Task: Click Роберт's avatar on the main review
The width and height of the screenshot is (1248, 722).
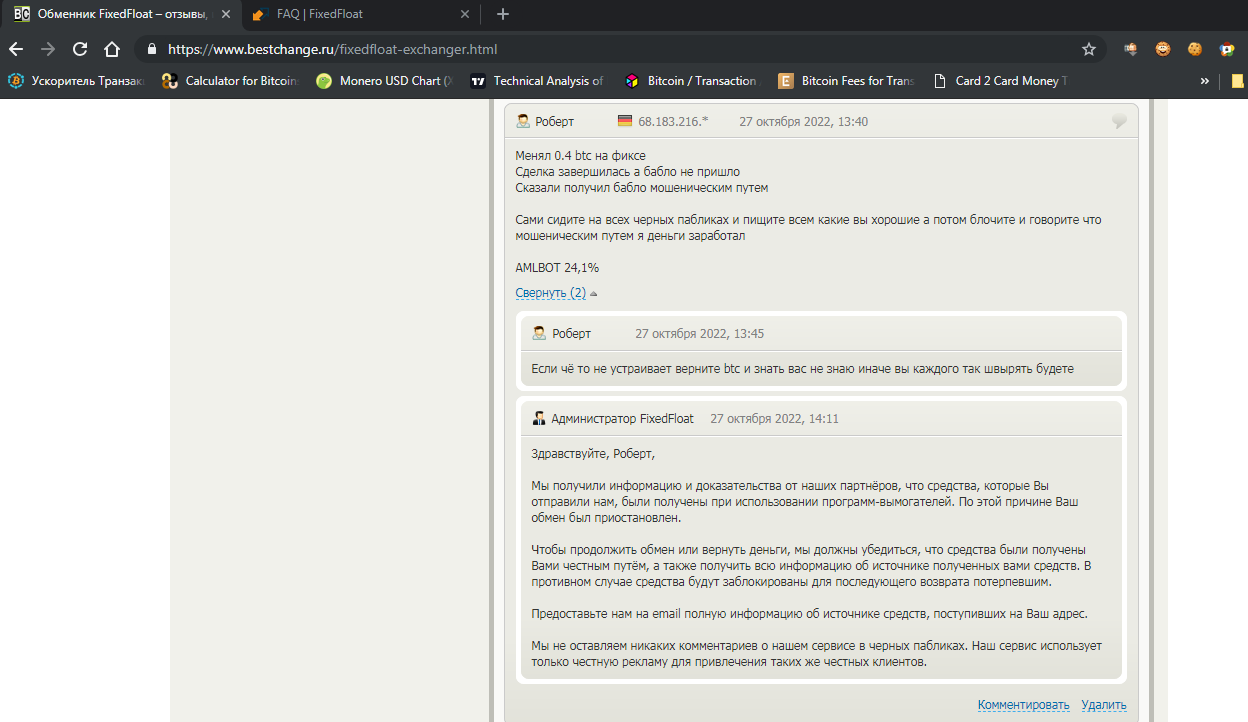Action: click(523, 121)
